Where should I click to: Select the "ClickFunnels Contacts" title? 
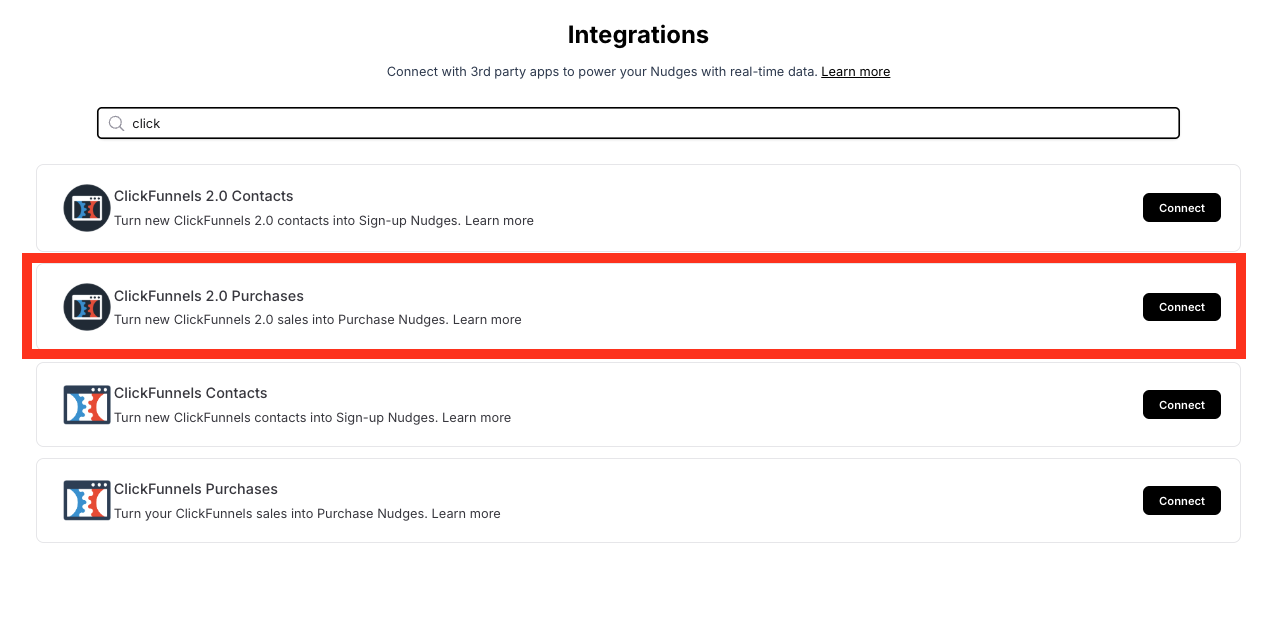(191, 393)
